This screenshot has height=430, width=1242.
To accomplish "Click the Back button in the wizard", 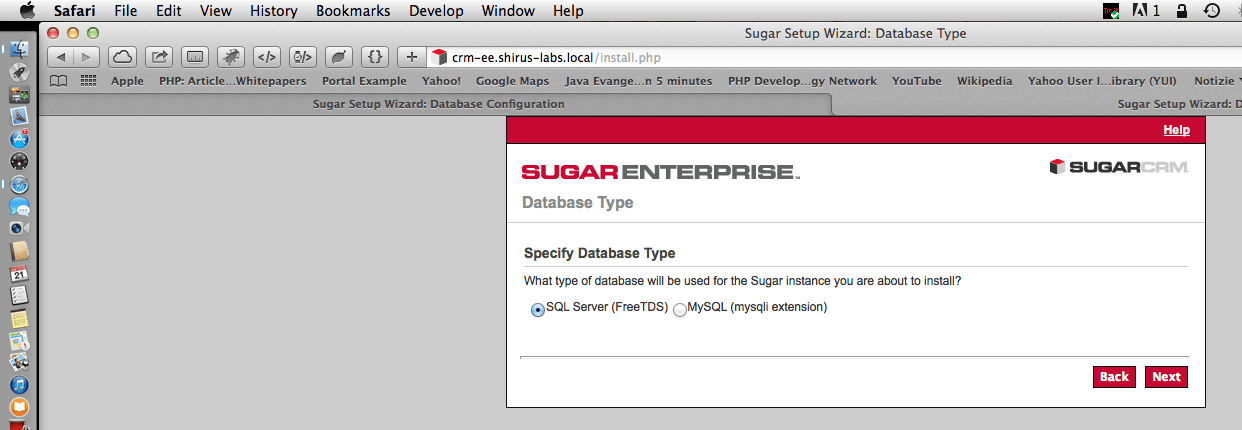I will click(1114, 377).
